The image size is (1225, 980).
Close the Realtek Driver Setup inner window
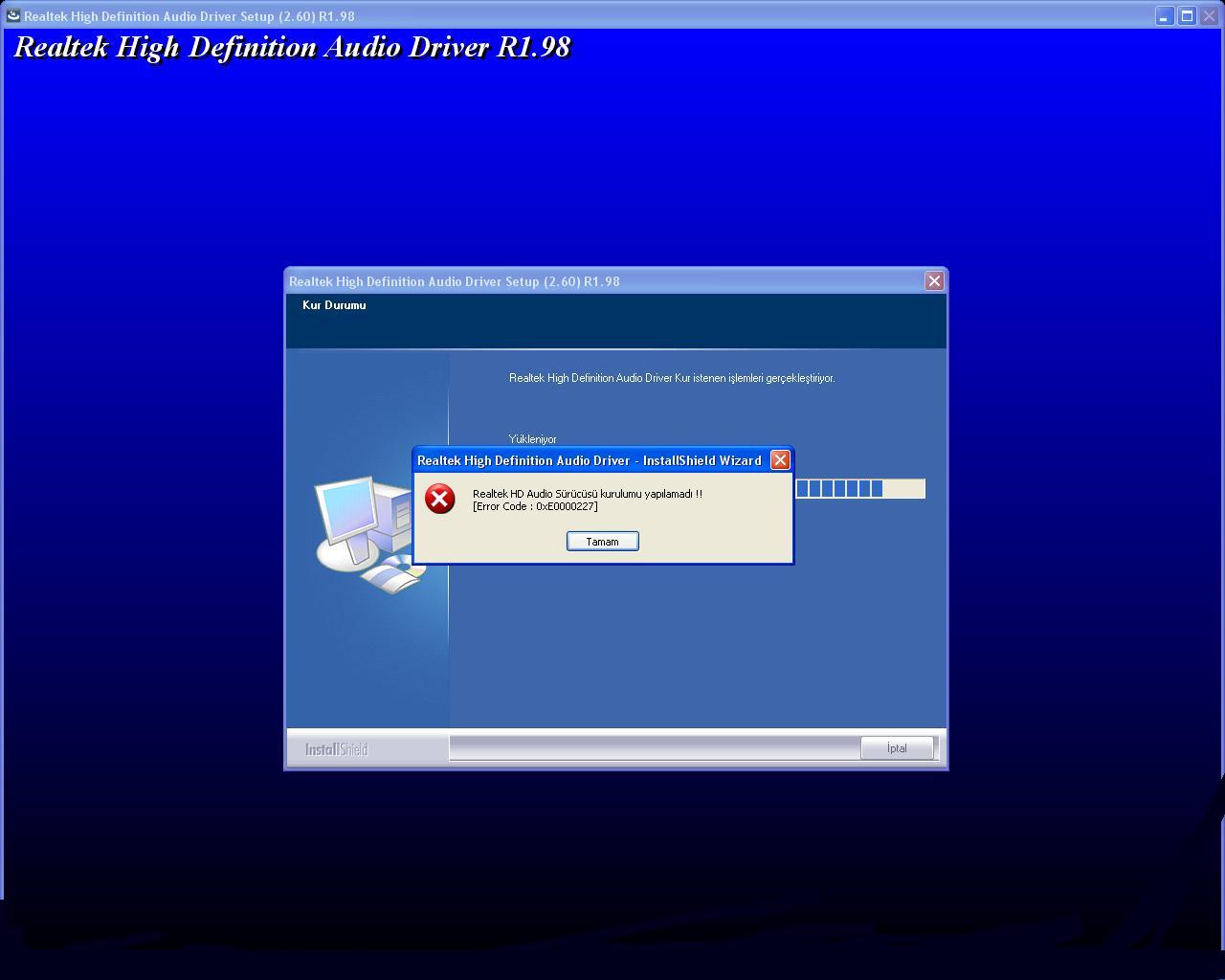click(934, 280)
